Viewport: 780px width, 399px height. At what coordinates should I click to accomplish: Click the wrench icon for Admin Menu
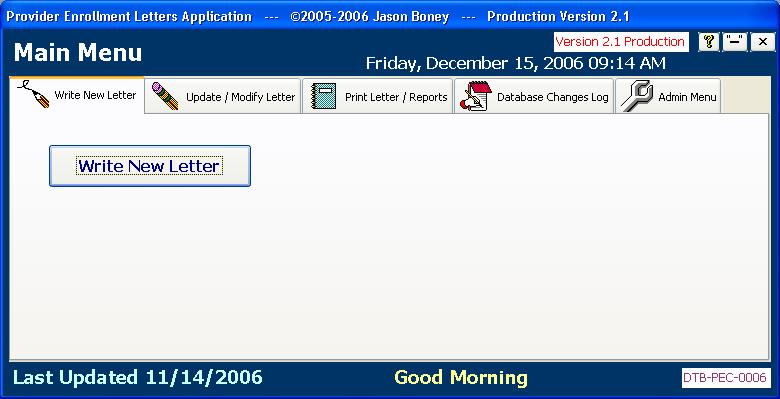(x=637, y=96)
